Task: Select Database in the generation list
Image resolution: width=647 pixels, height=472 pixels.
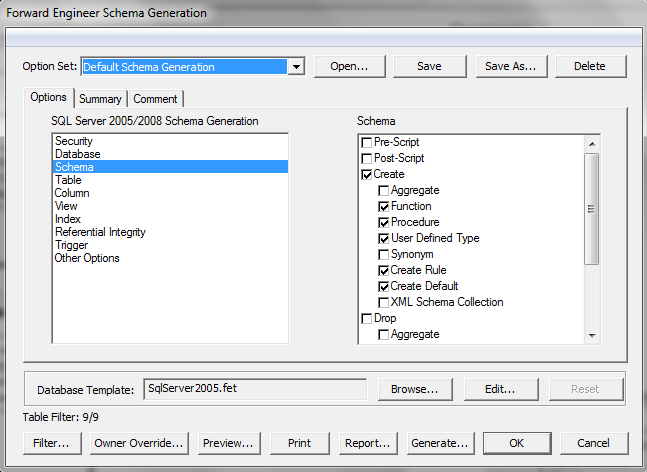Action: (x=170, y=154)
